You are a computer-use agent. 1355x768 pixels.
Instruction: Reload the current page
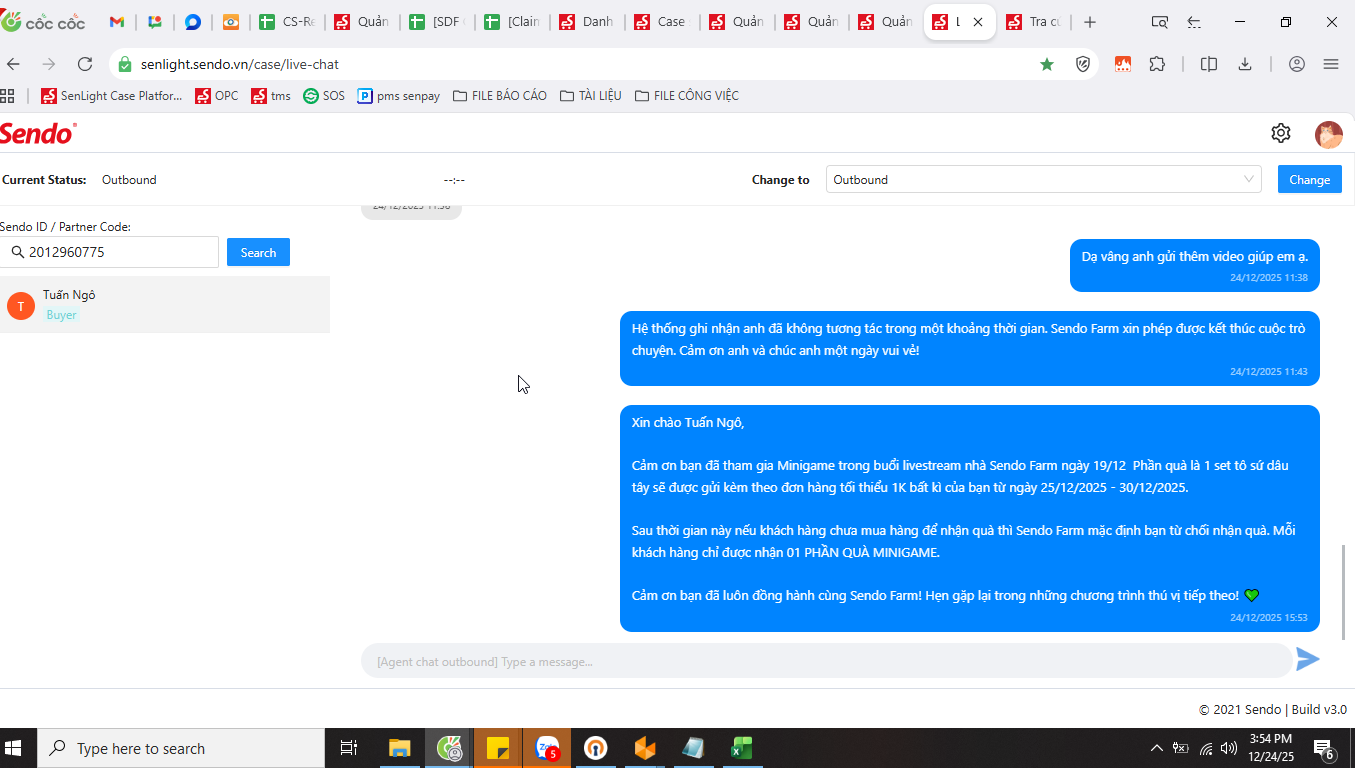(85, 64)
